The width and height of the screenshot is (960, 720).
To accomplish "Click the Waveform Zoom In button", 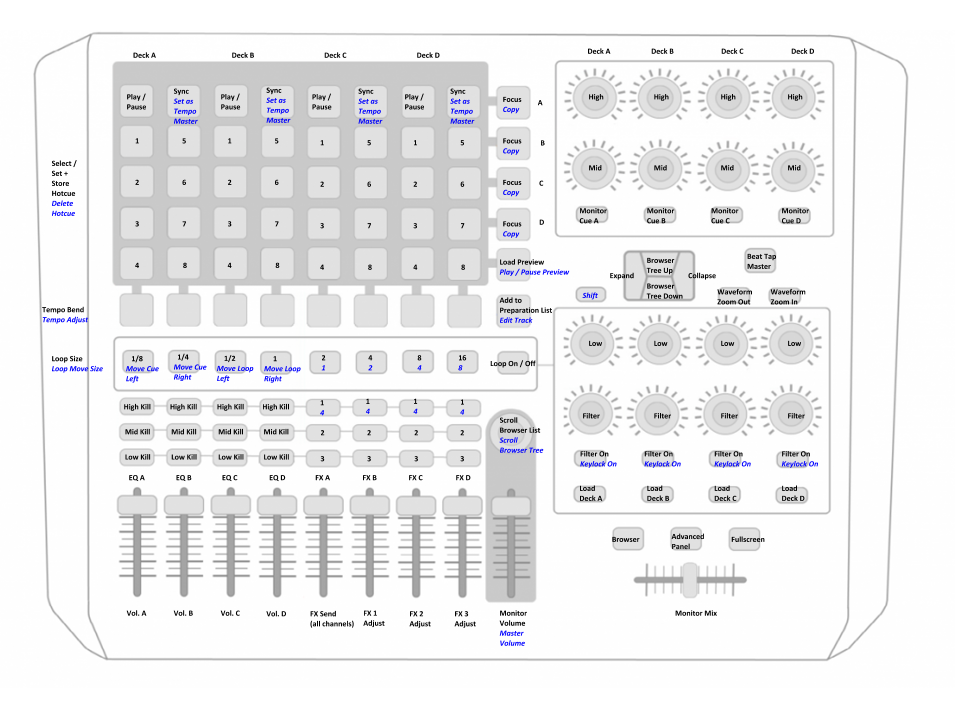I will point(787,297).
